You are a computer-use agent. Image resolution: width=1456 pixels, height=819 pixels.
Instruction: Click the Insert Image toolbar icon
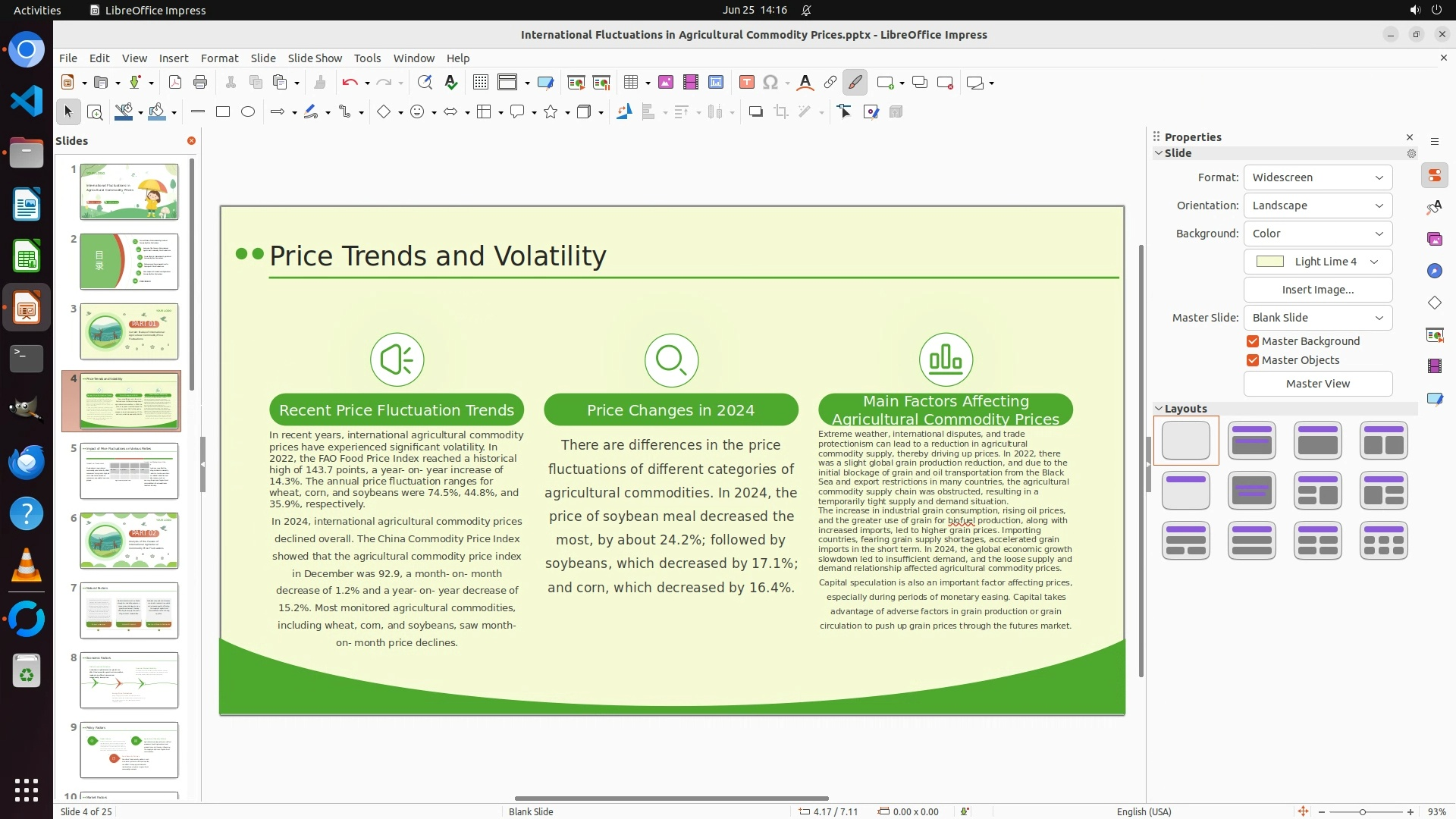(x=665, y=83)
